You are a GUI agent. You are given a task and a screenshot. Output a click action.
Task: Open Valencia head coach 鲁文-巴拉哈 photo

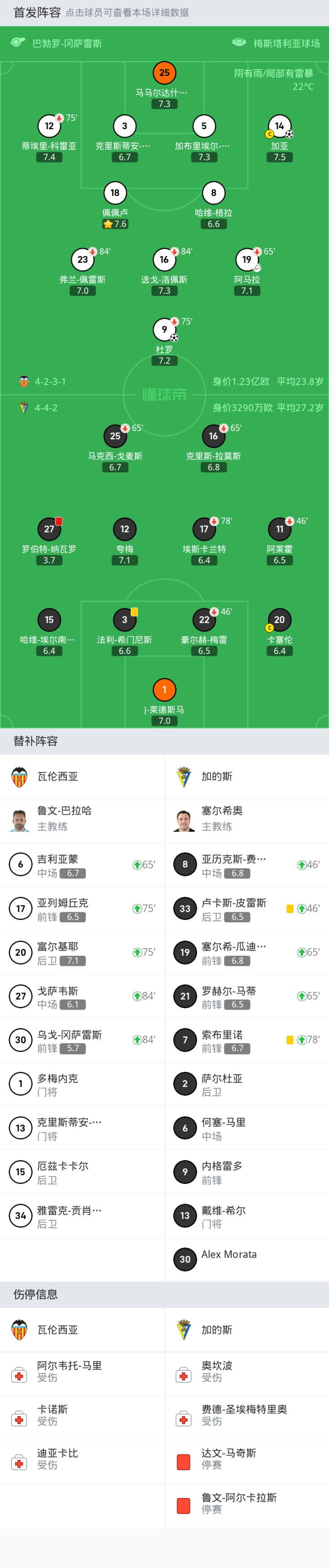tap(20, 819)
